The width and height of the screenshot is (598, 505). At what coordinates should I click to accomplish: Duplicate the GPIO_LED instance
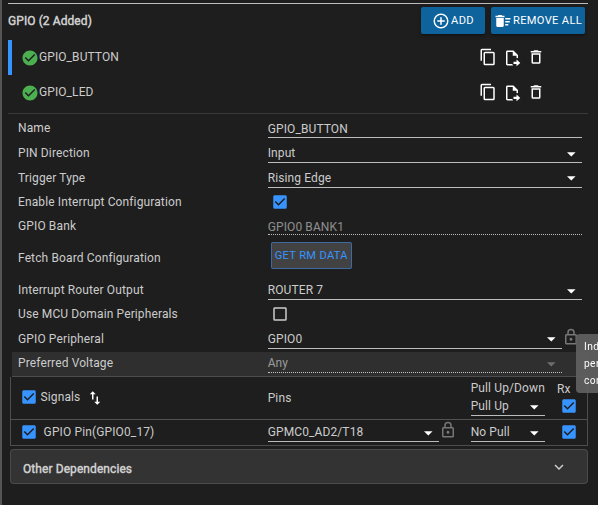(x=487, y=92)
